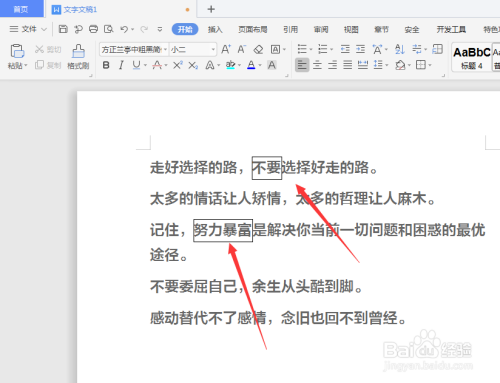The width and height of the screenshot is (500, 383).
Task: Open the 审阅 ribbon tab
Action: point(321,29)
